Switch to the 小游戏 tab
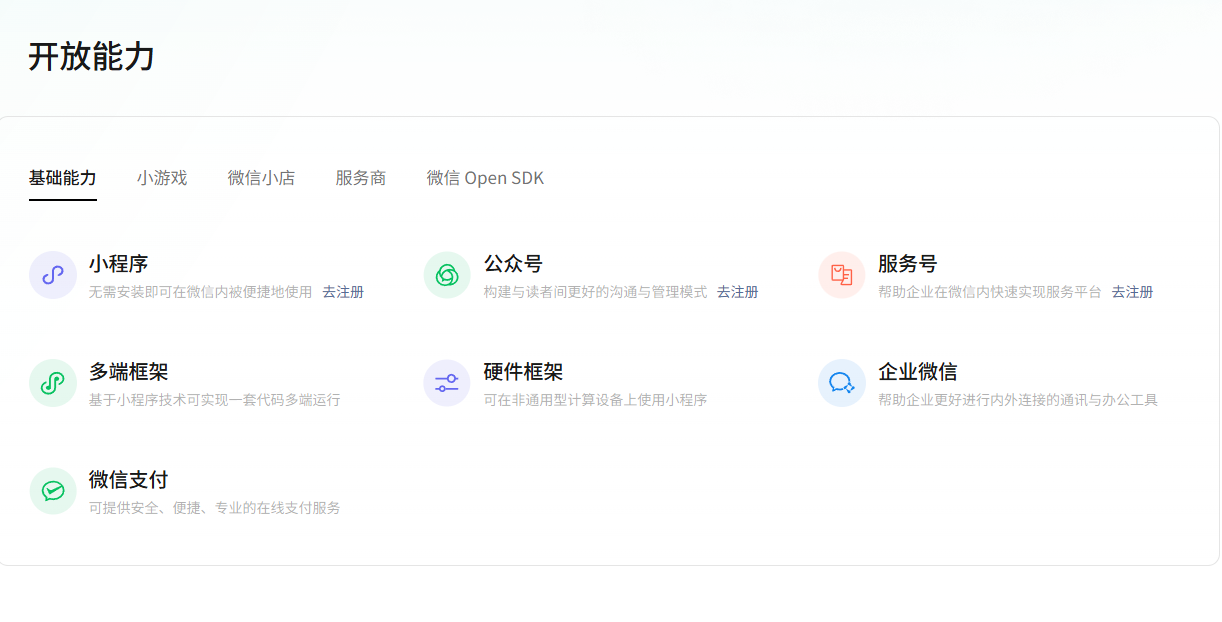 162,178
